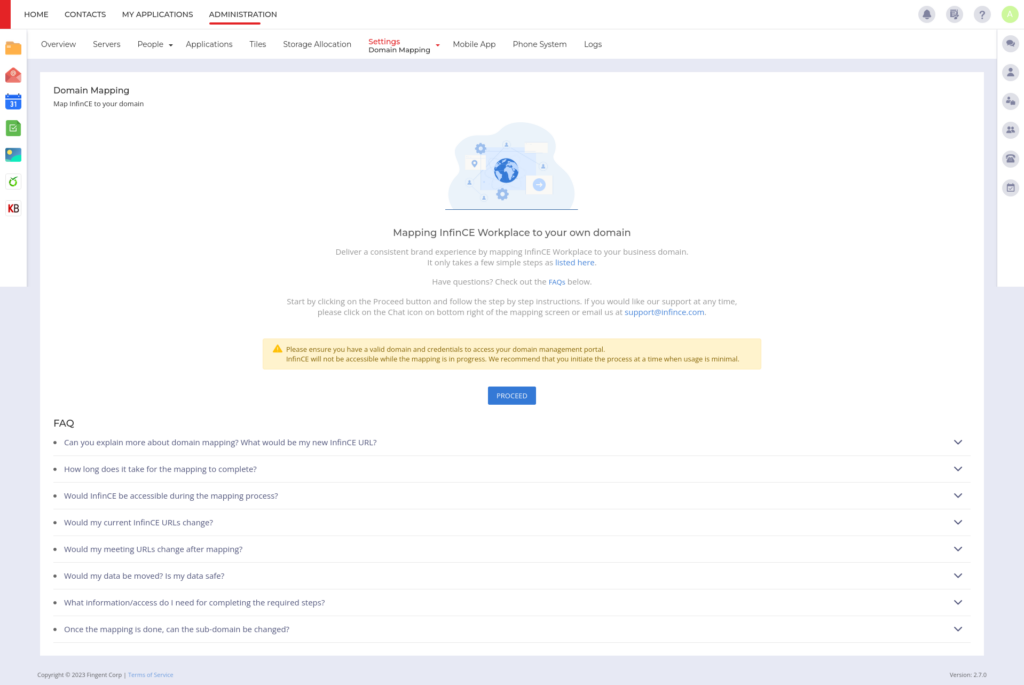Viewport: 1024px width, 685px height.
Task: Open the chat bubbles icon in right sidebar
Action: coord(1010,44)
